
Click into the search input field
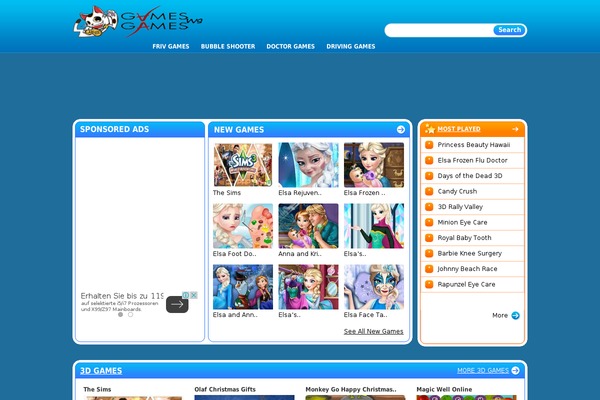[439, 30]
